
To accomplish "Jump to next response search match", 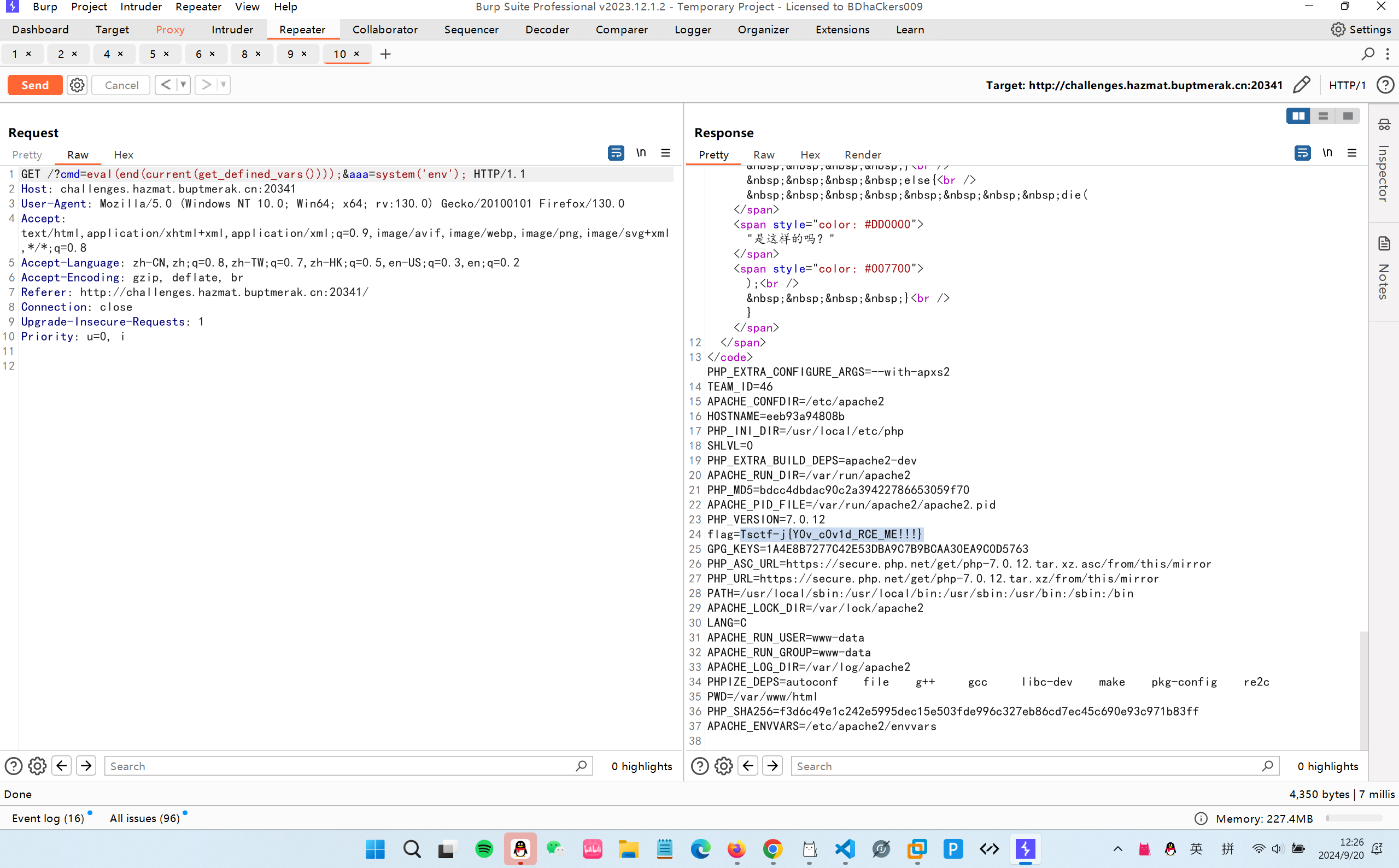I will [772, 766].
